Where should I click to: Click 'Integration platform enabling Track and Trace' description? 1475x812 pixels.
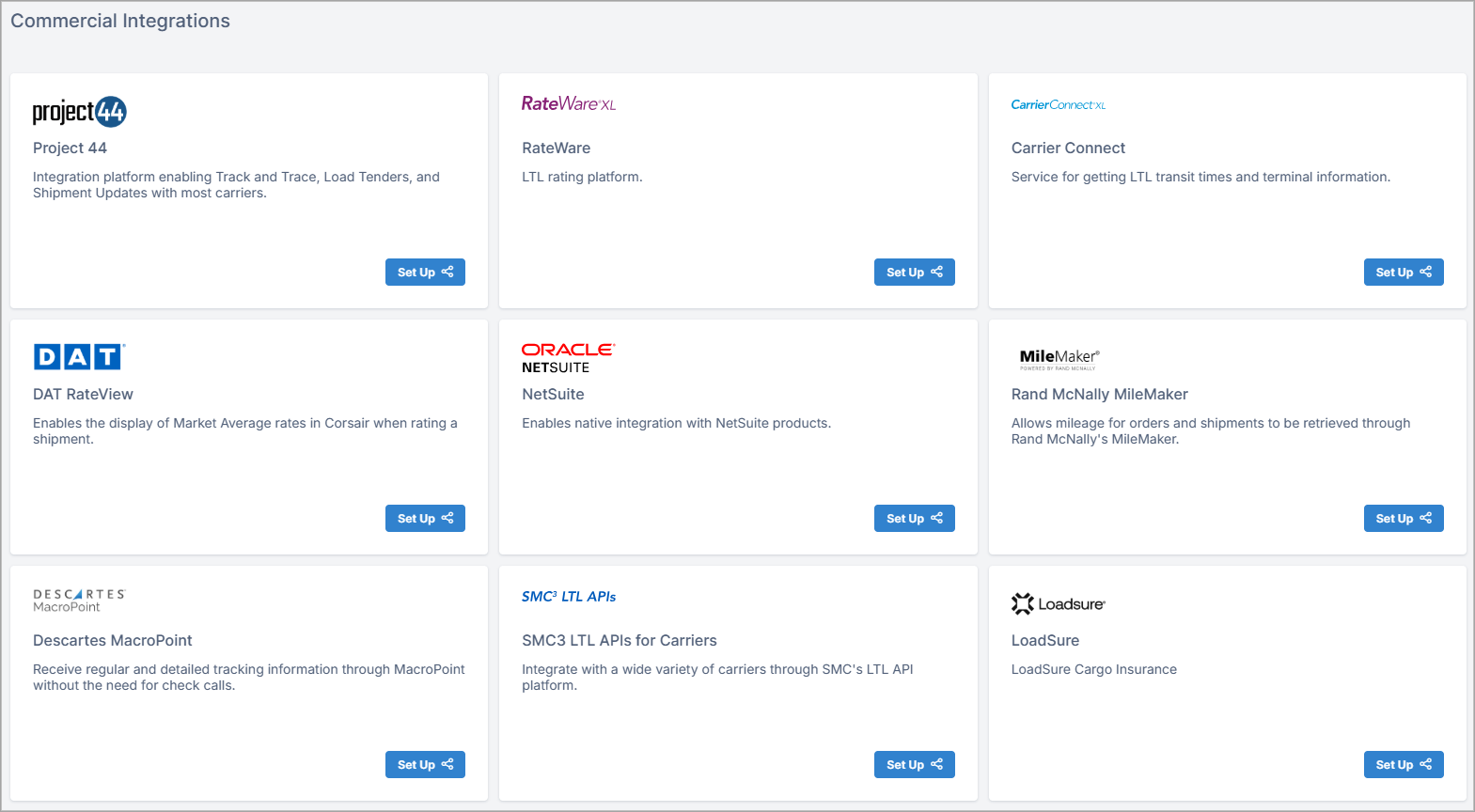coord(236,184)
